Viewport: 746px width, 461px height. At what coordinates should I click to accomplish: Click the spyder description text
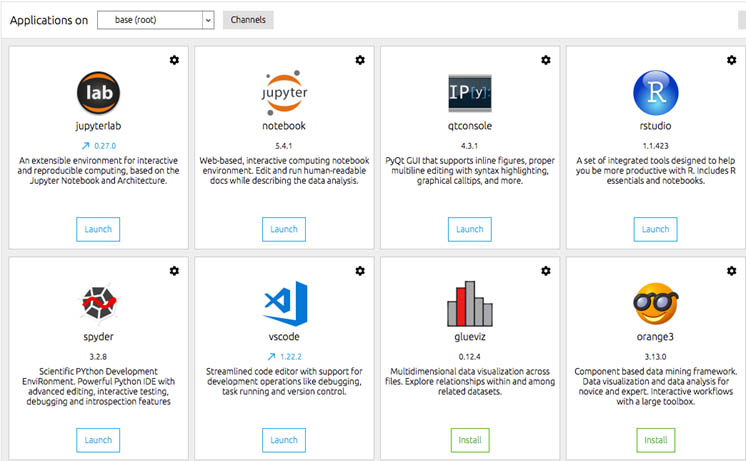coord(98,386)
